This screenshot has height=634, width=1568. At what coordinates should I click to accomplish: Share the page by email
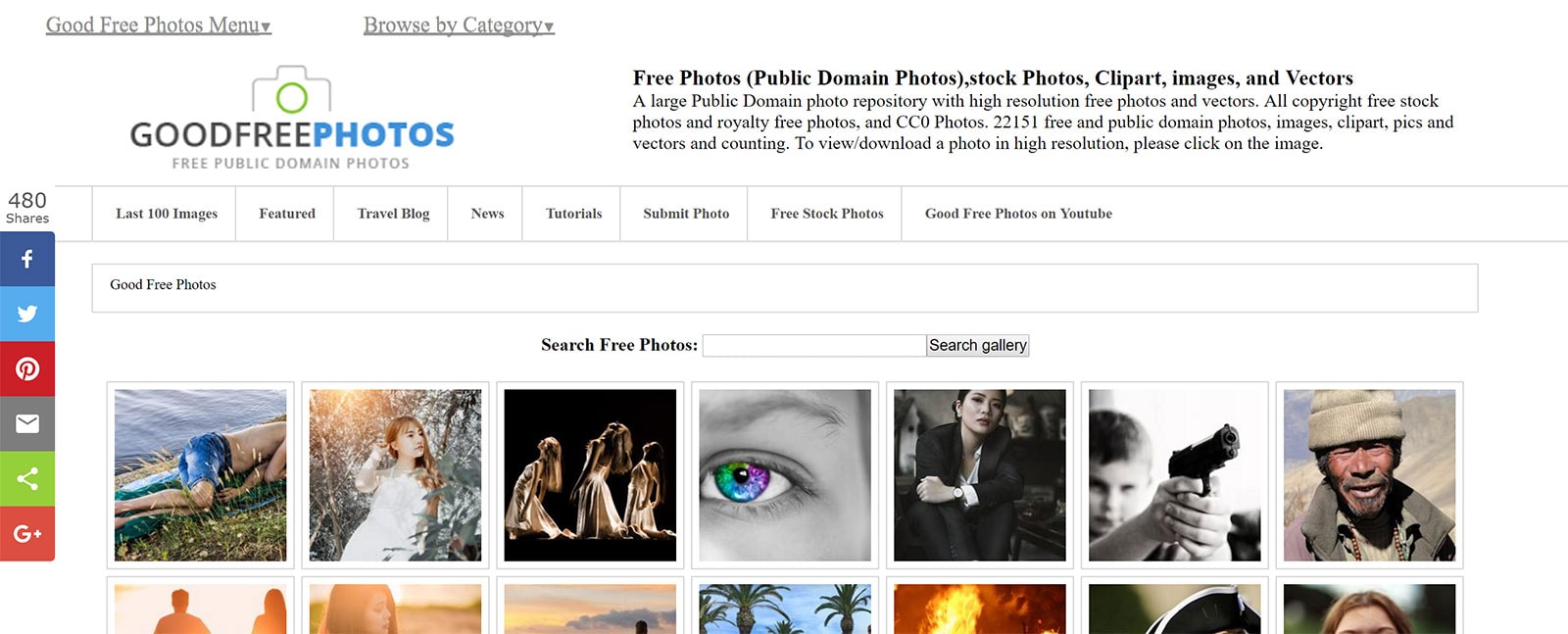tap(27, 423)
